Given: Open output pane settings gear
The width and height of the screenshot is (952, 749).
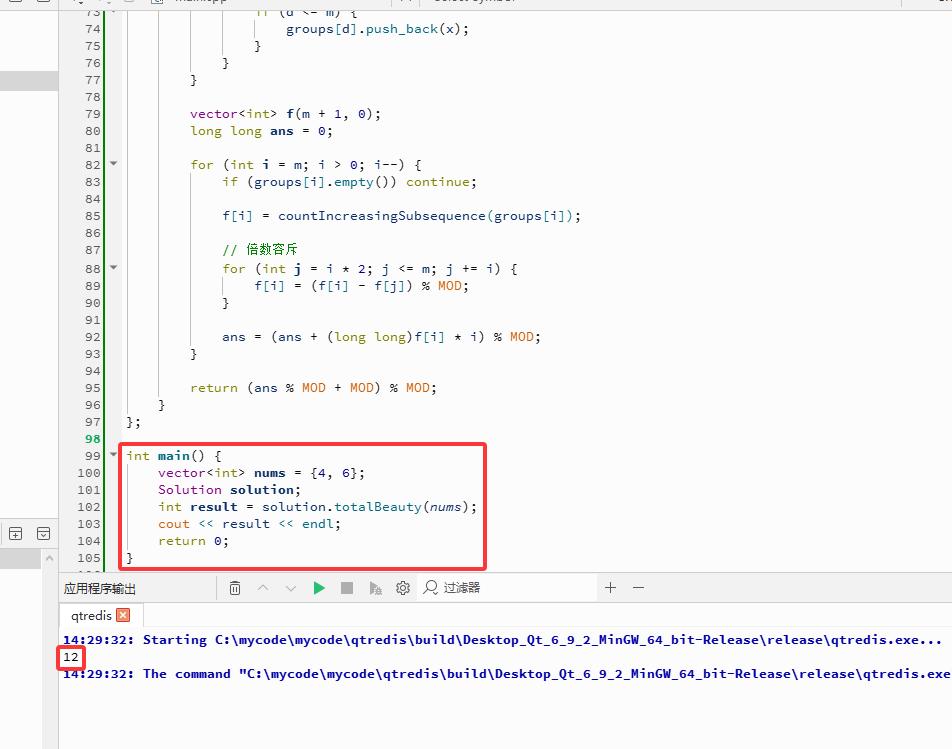Looking at the screenshot, I should [403, 588].
